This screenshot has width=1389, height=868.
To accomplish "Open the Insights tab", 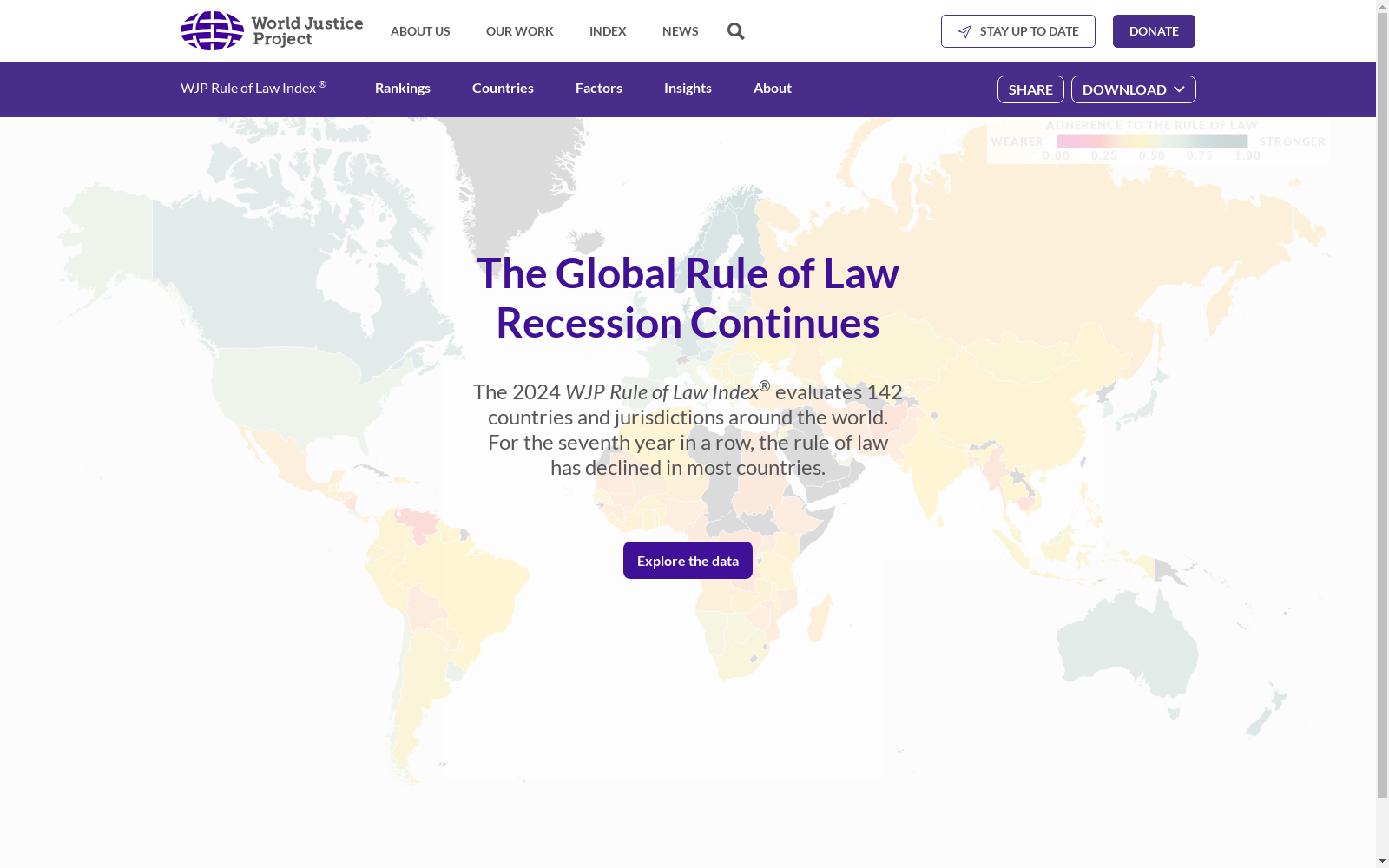I will [x=688, y=88].
